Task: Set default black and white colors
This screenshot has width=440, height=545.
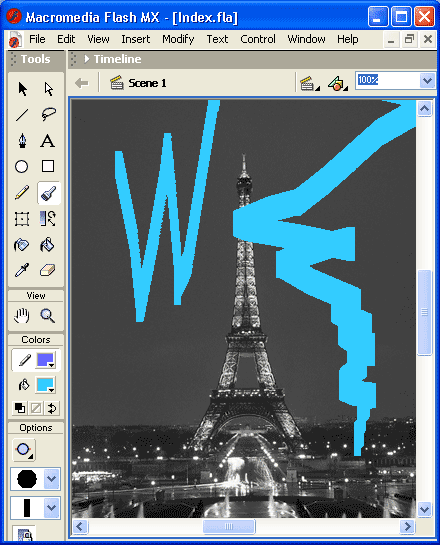Action: click(20, 408)
